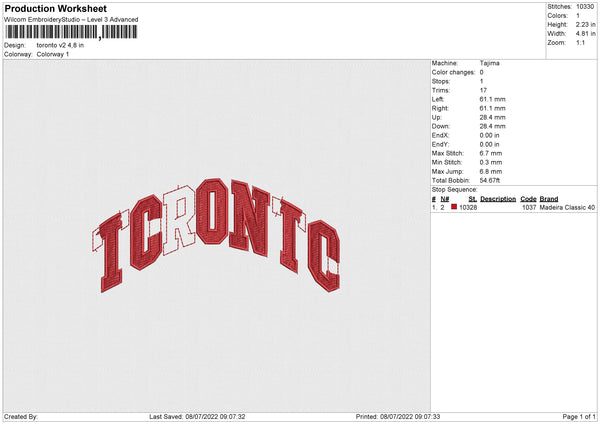Click the design name 'toronto v2 4,8 in'

(x=60, y=45)
